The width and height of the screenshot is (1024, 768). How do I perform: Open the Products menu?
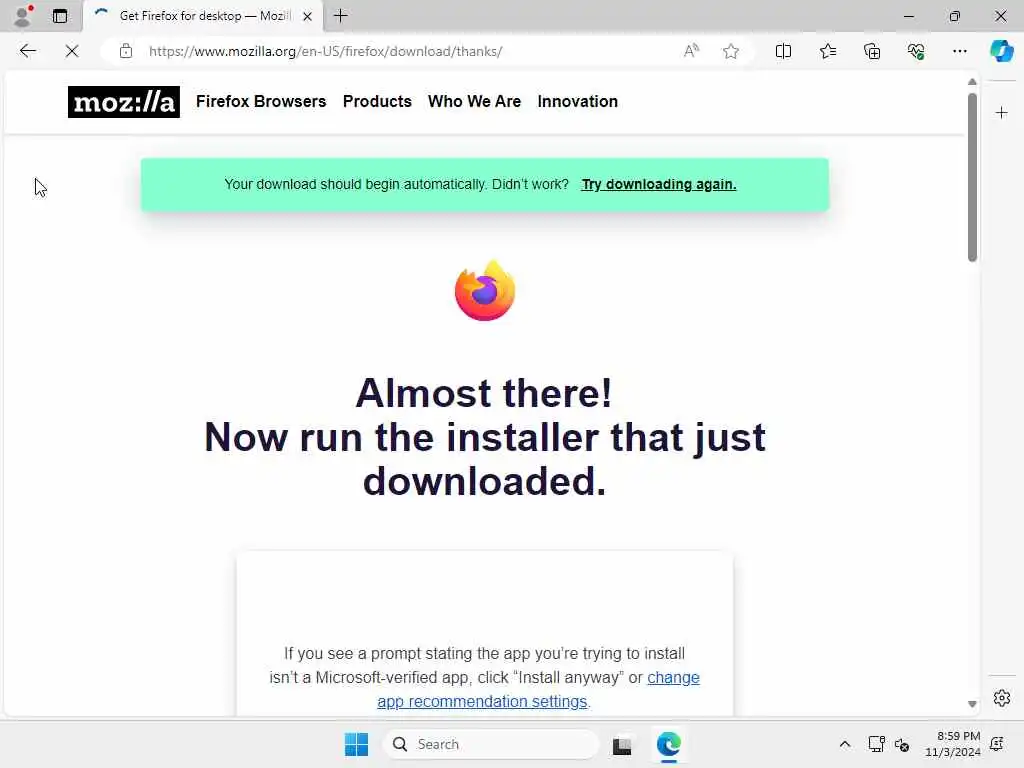click(377, 101)
